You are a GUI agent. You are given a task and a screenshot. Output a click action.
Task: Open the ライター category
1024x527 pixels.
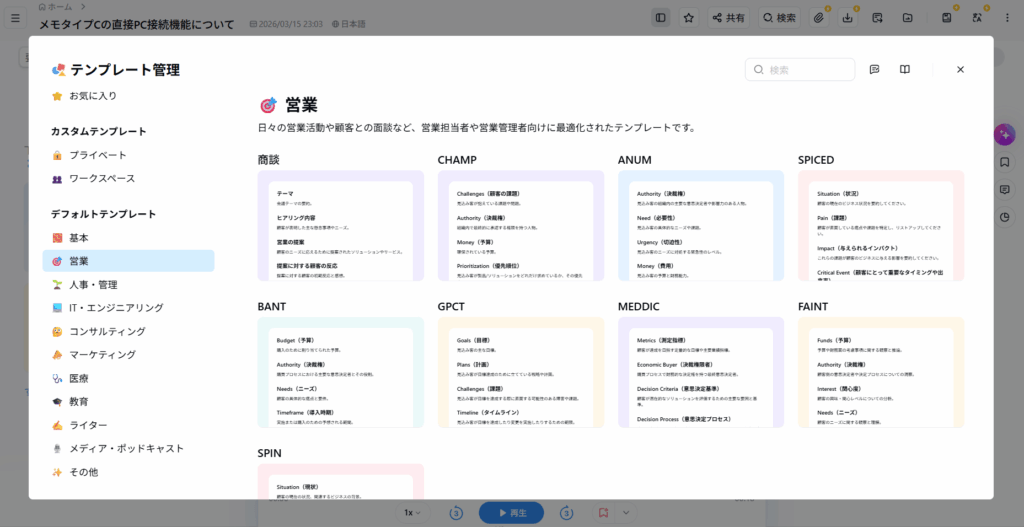point(129,426)
